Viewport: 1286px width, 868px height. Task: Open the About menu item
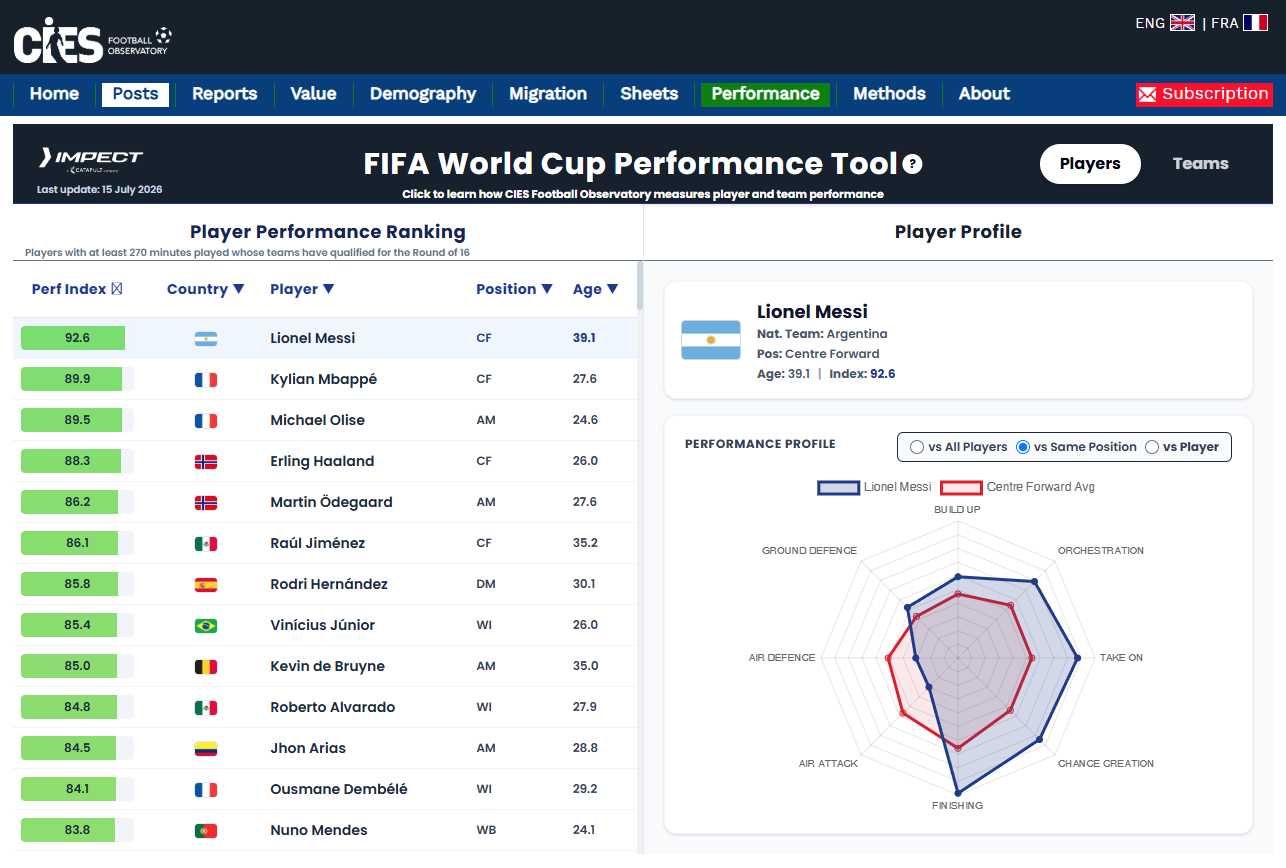tap(985, 94)
